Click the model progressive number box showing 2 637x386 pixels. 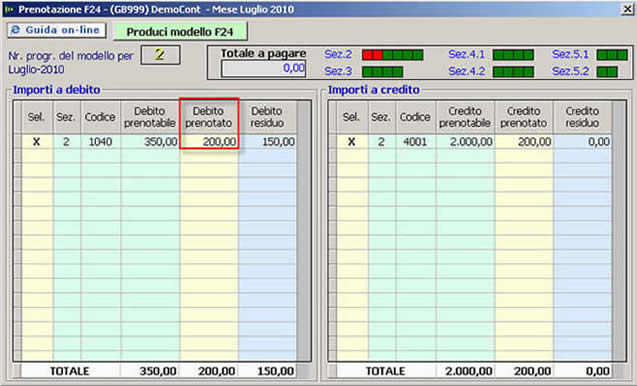click(160, 55)
